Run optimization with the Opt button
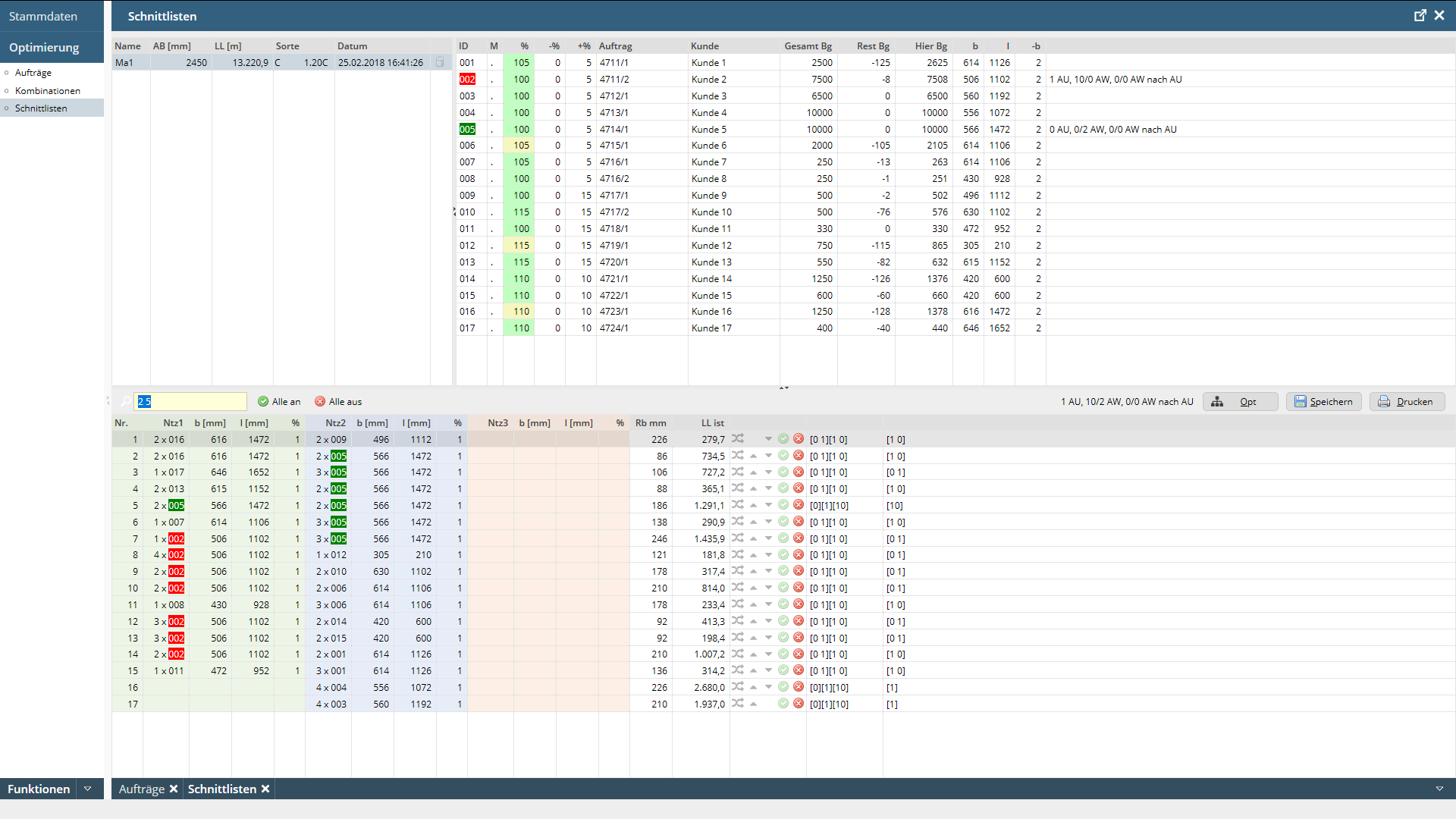This screenshot has height=819, width=1456. point(1240,402)
